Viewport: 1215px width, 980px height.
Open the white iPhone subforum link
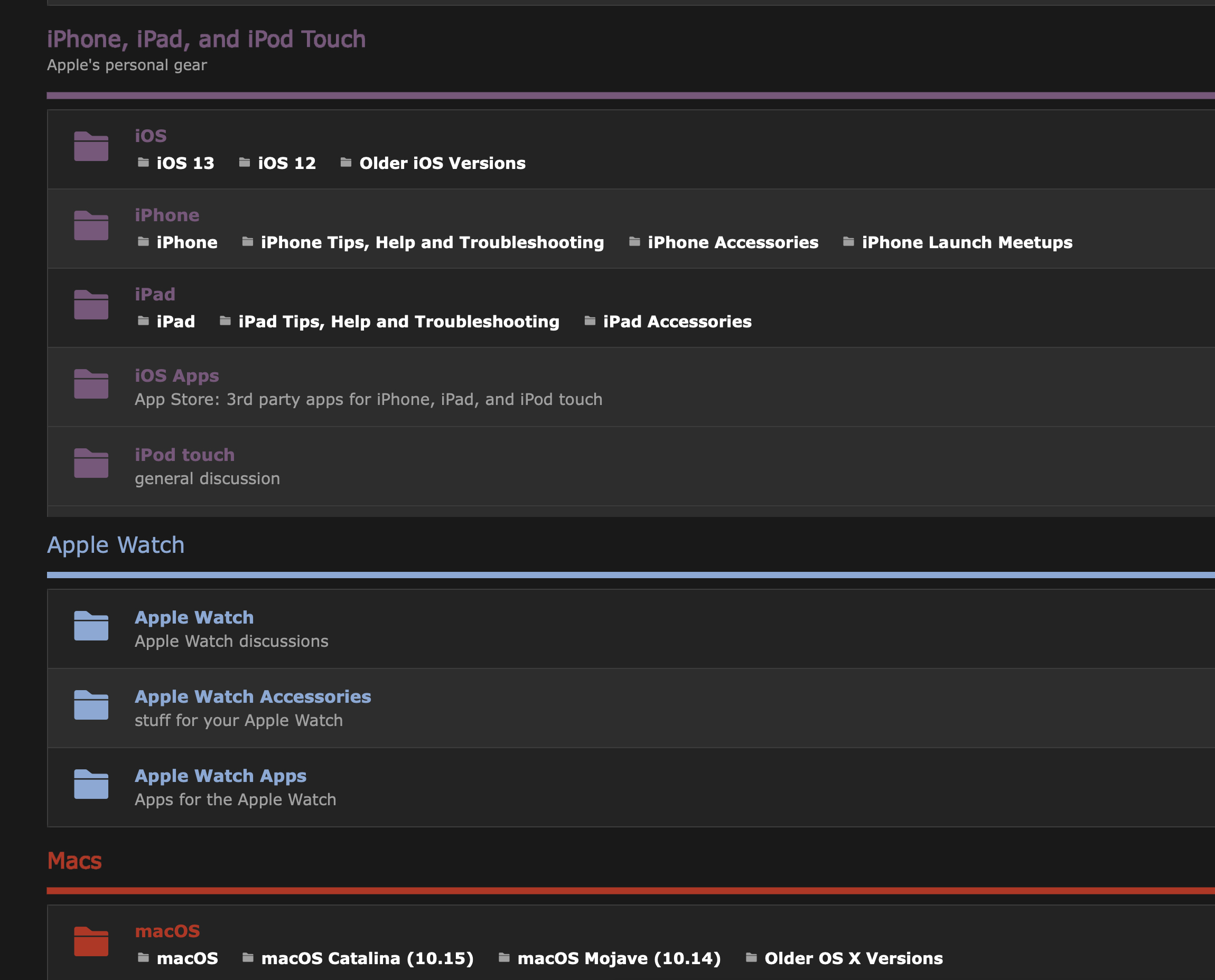pyautogui.click(x=187, y=242)
